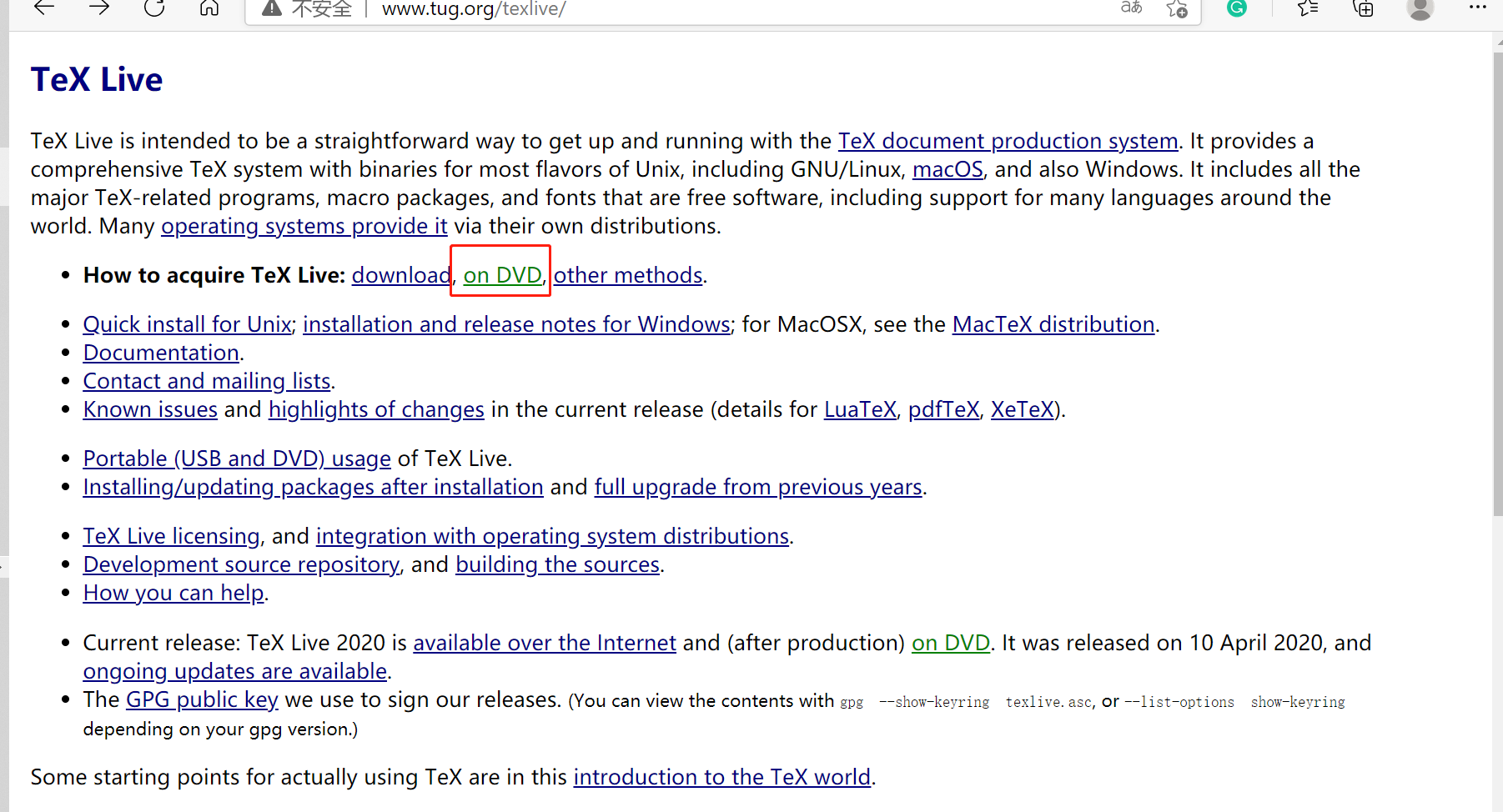
Task: Open the pdfTeX details link
Action: 943,409
